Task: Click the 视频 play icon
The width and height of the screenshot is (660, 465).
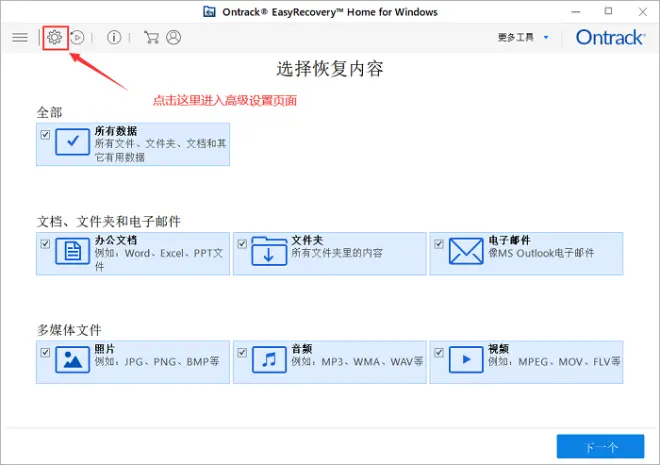Action: [x=466, y=359]
